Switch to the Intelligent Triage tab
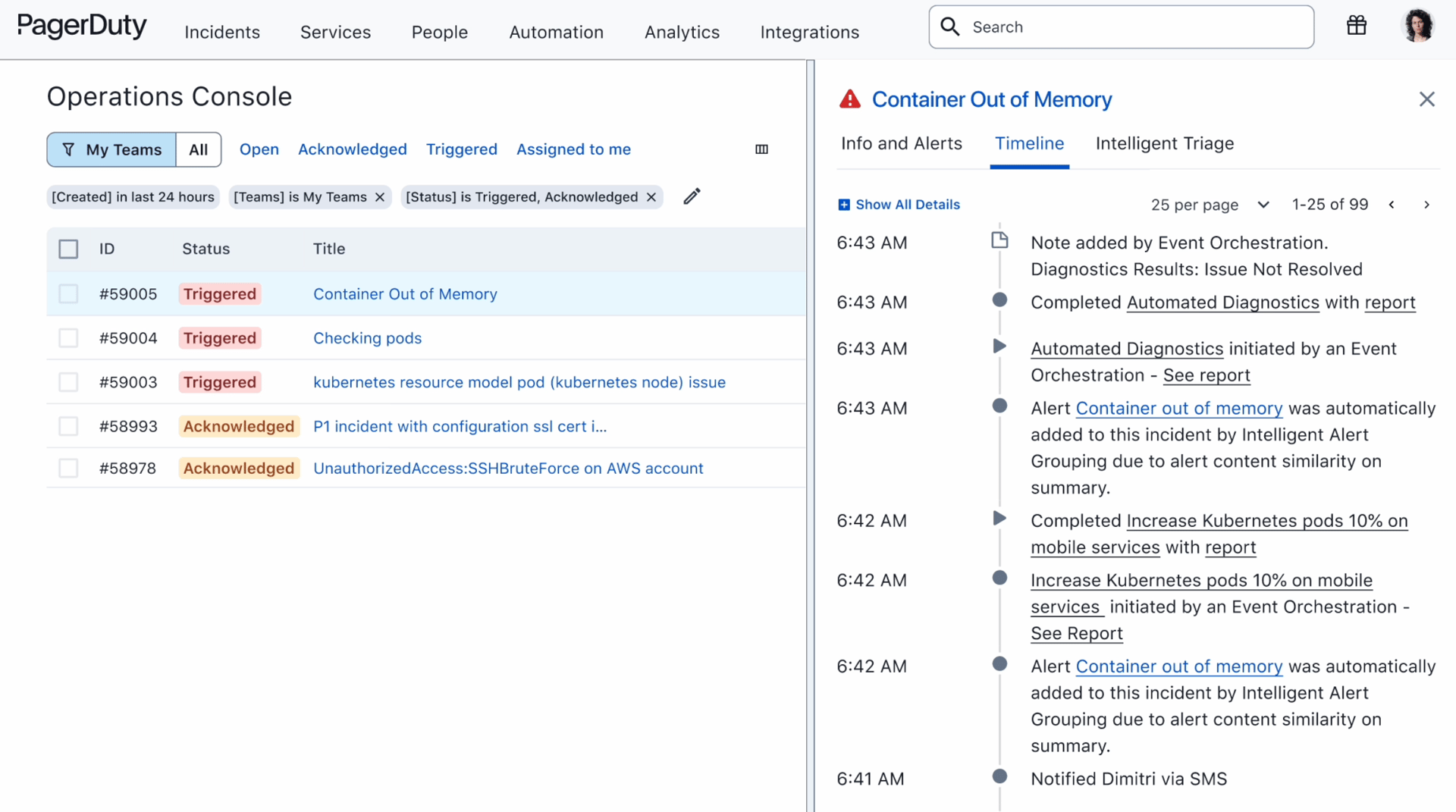Viewport: 1456px width, 812px height. point(1164,143)
